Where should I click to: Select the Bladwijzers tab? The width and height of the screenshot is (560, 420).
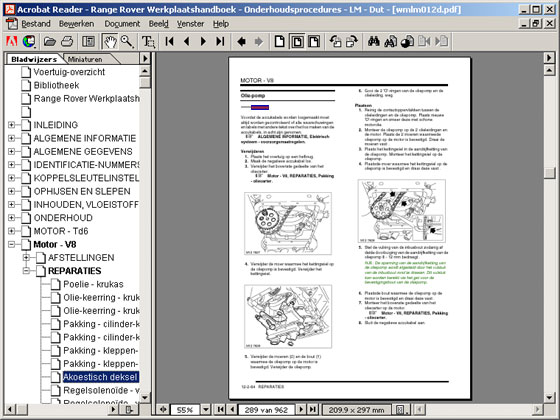click(34, 59)
